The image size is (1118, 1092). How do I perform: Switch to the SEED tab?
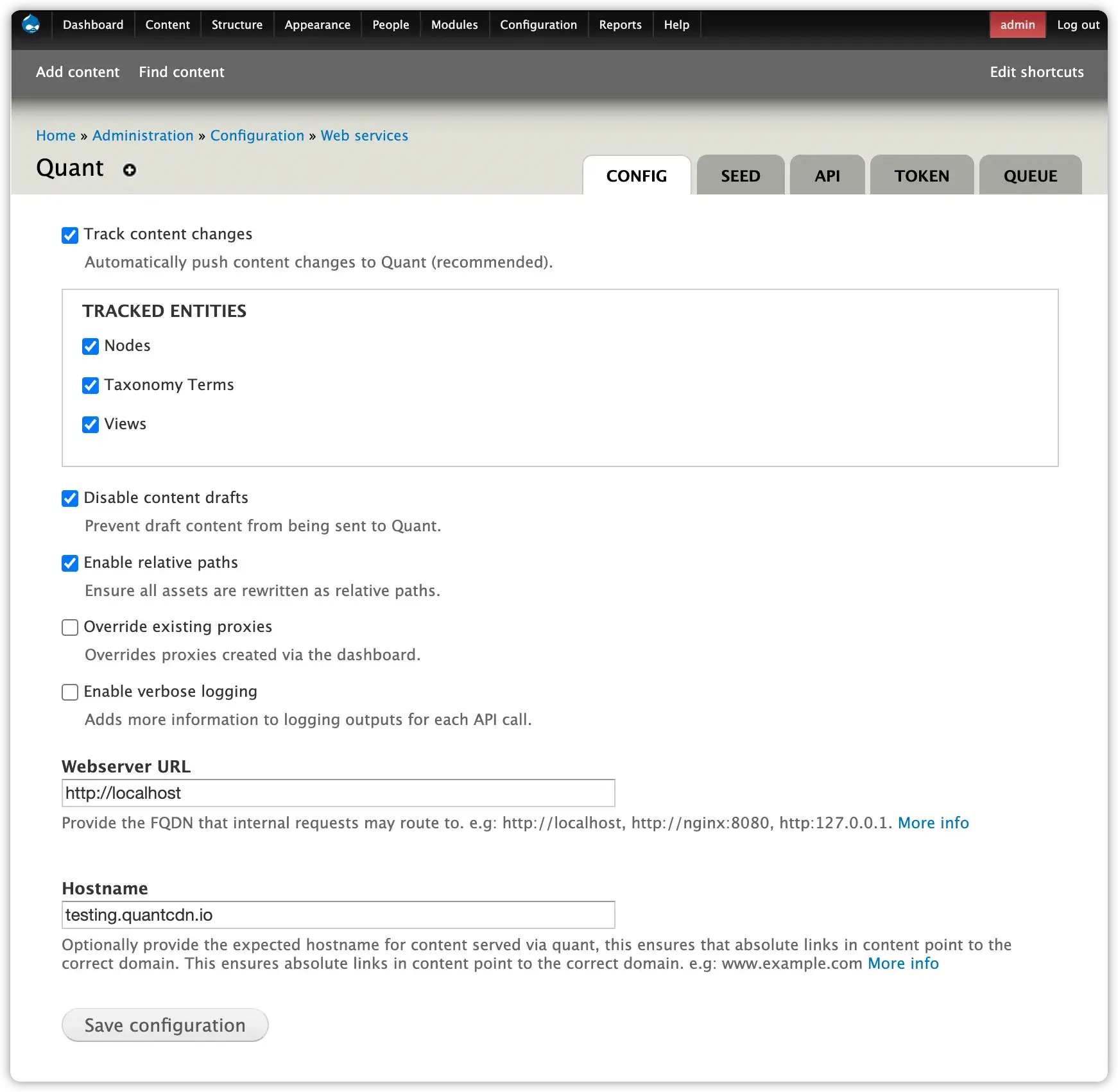tap(740, 175)
